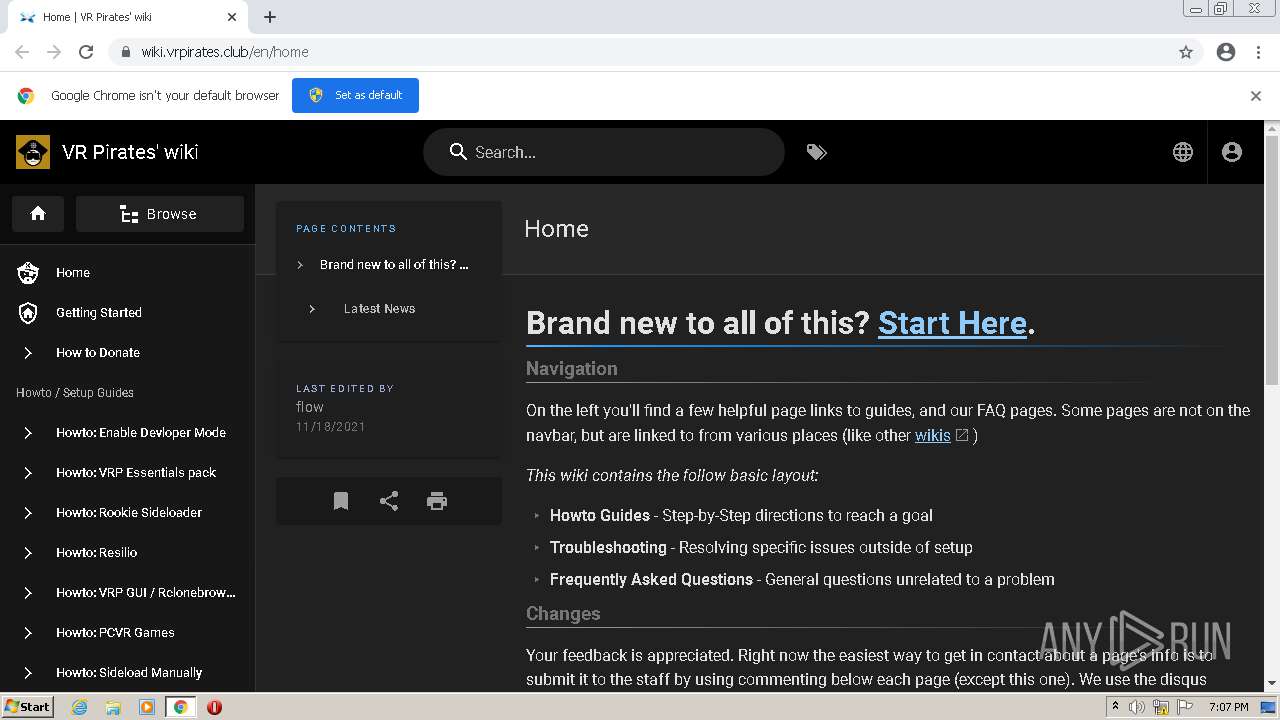This screenshot has height=720, width=1280.
Task: Open the wiki account icon
Action: click(1232, 152)
